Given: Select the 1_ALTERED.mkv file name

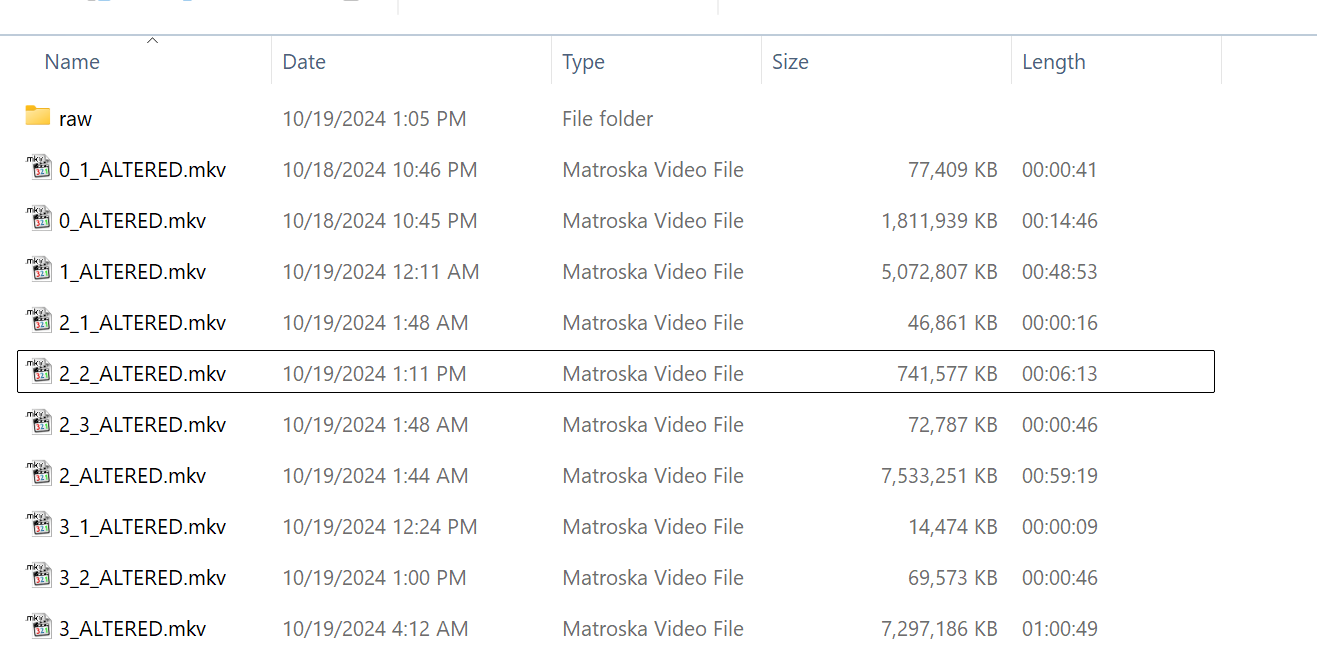Looking at the screenshot, I should [132, 272].
